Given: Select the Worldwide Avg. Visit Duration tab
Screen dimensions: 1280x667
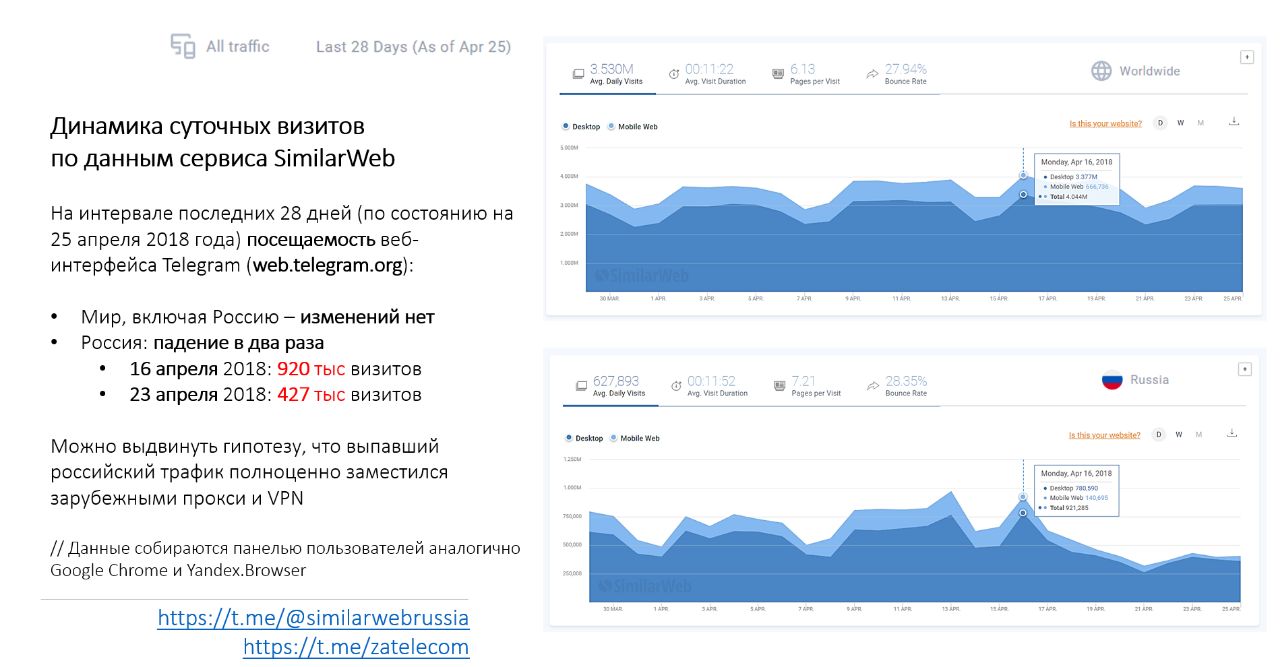Looking at the screenshot, I should [707, 74].
